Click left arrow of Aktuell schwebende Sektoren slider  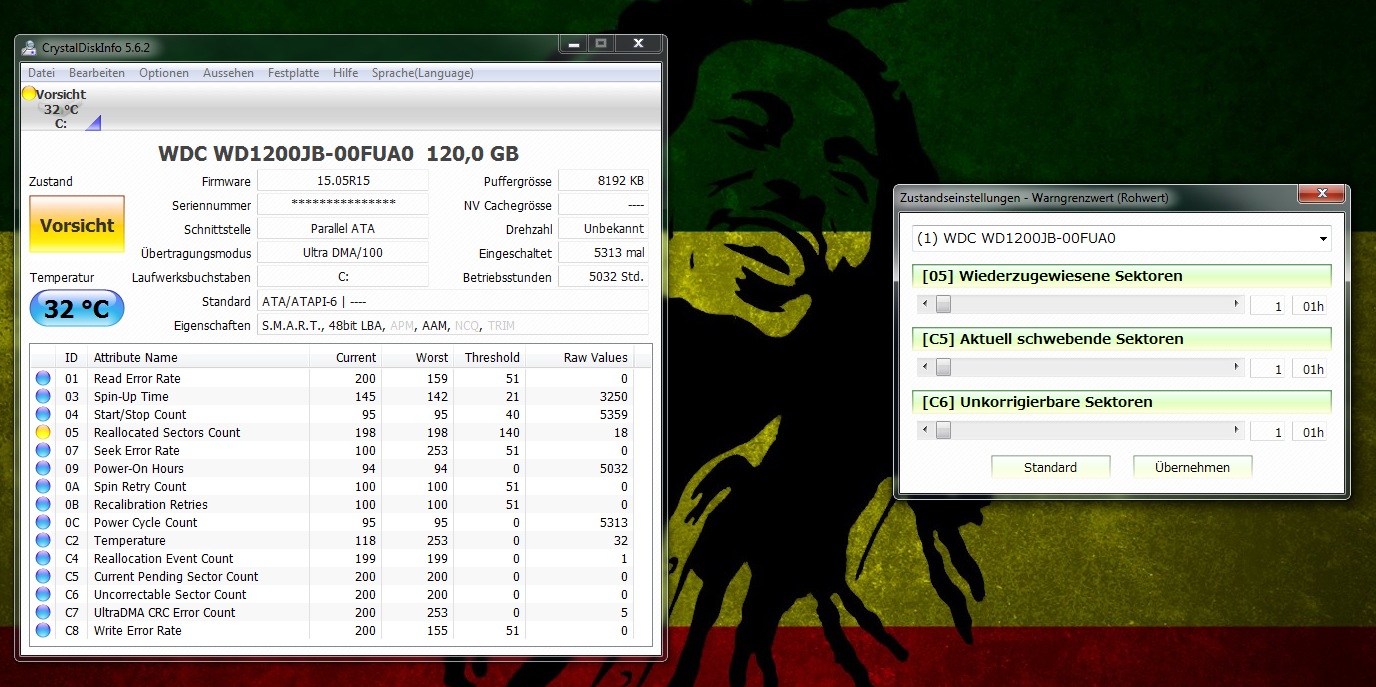923,368
